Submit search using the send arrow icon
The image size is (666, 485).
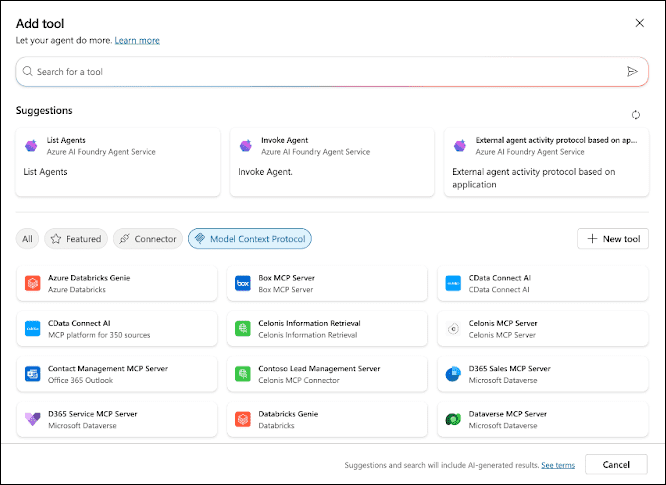(632, 72)
